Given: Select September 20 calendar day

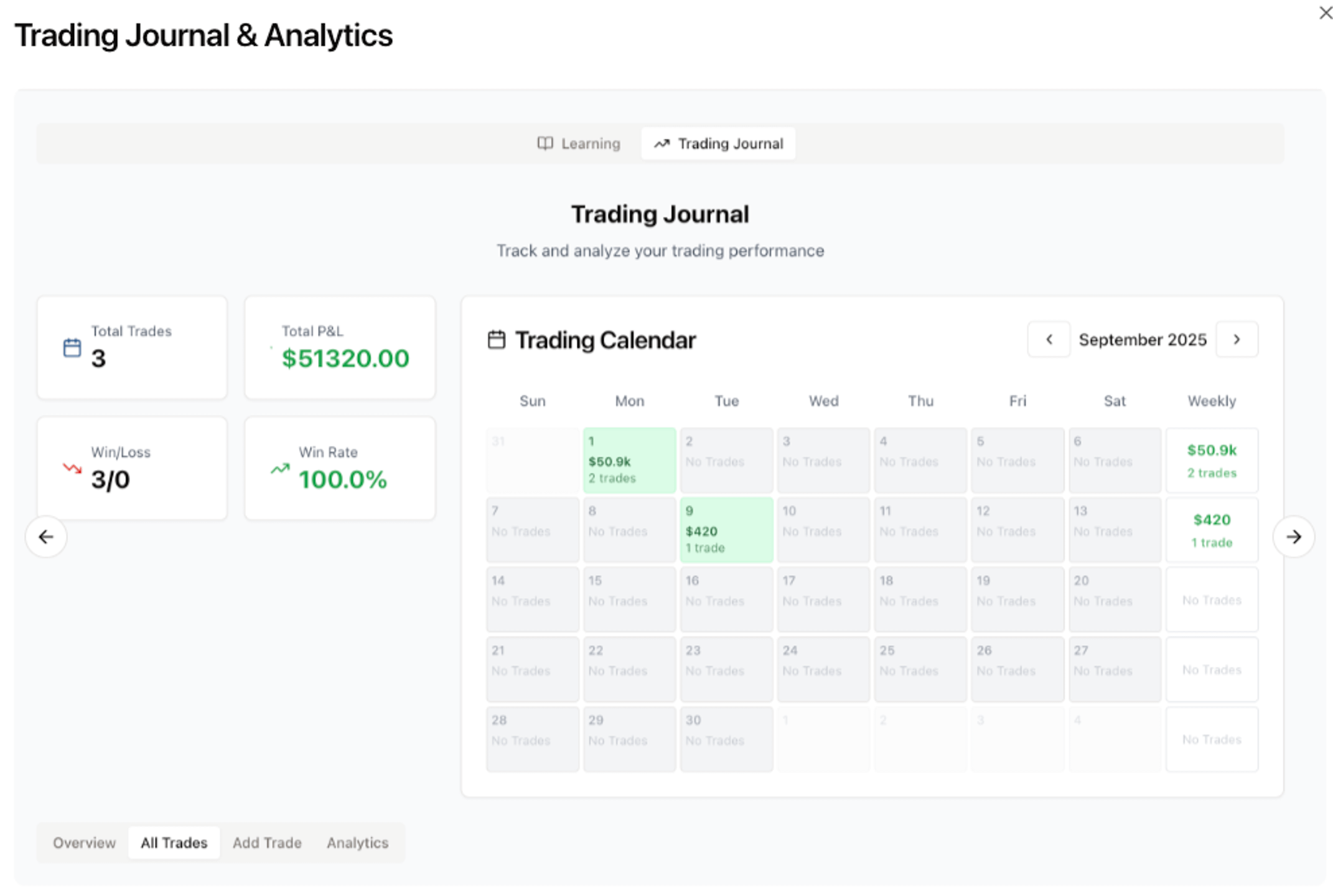Looking at the screenshot, I should point(1115,600).
